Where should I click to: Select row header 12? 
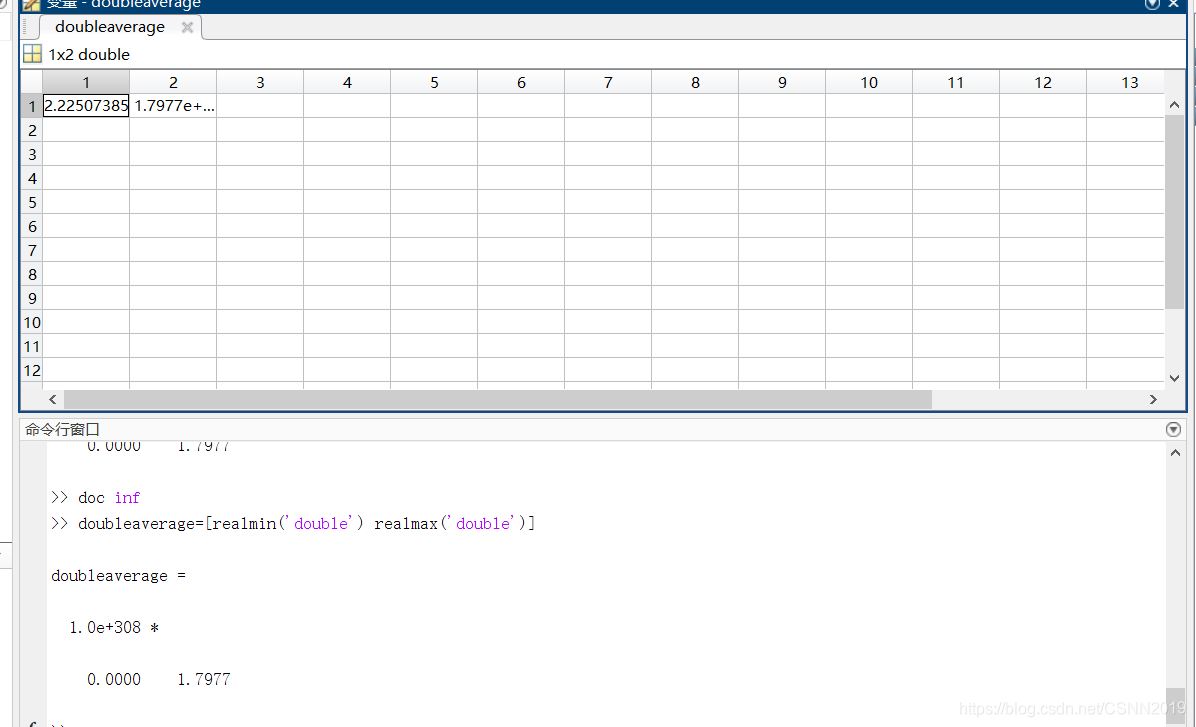pos(32,370)
